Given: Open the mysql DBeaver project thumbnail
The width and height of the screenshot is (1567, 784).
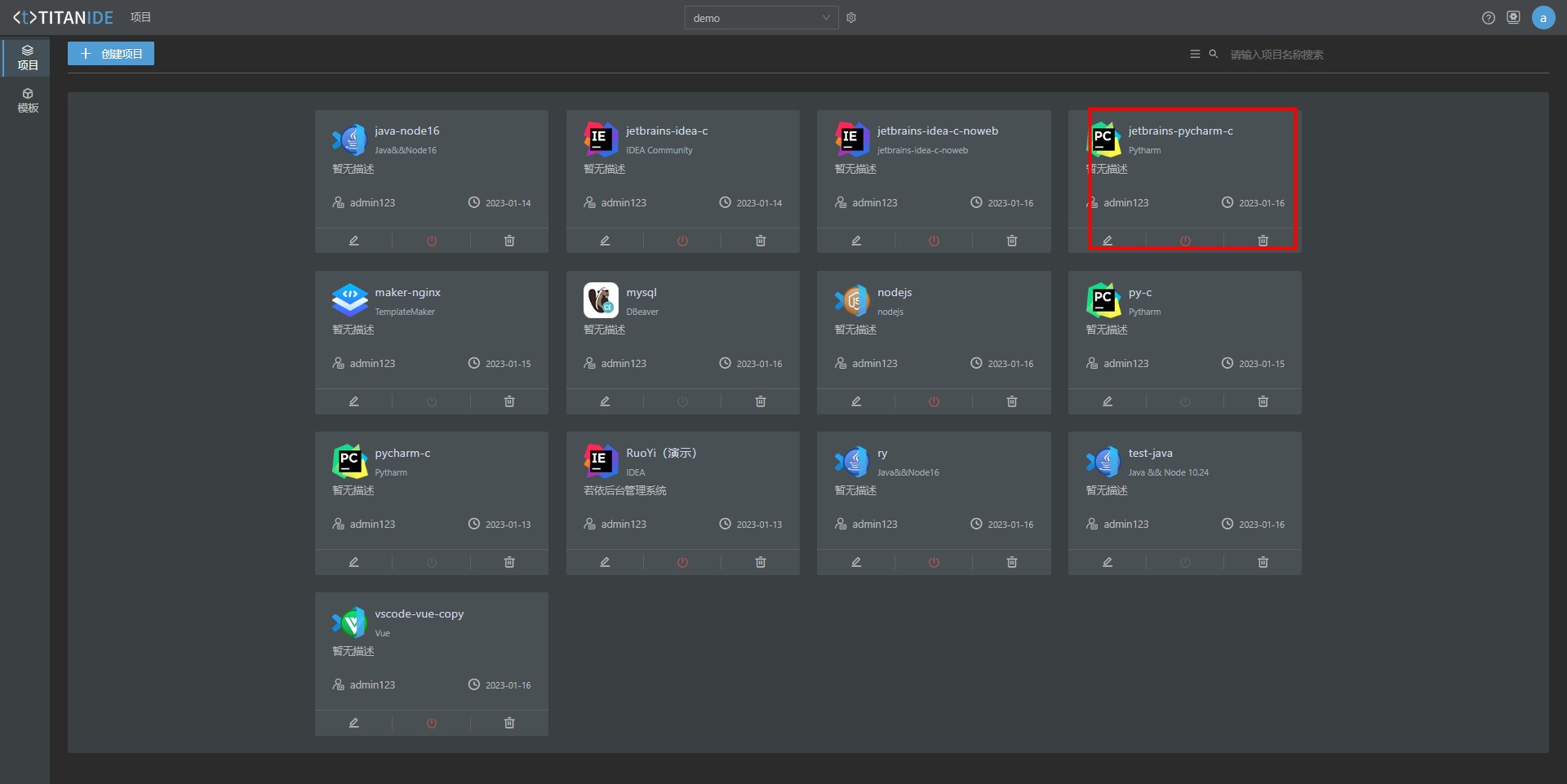Looking at the screenshot, I should (x=601, y=300).
